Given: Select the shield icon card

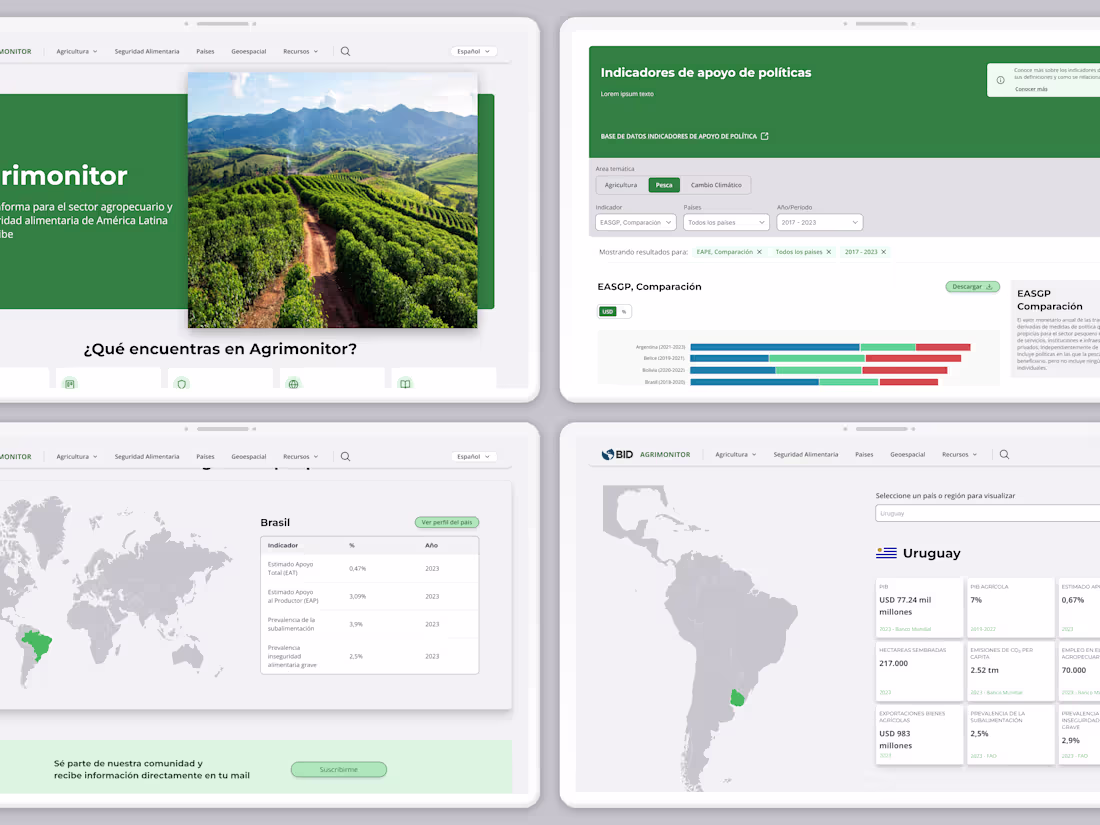Looking at the screenshot, I should [181, 383].
